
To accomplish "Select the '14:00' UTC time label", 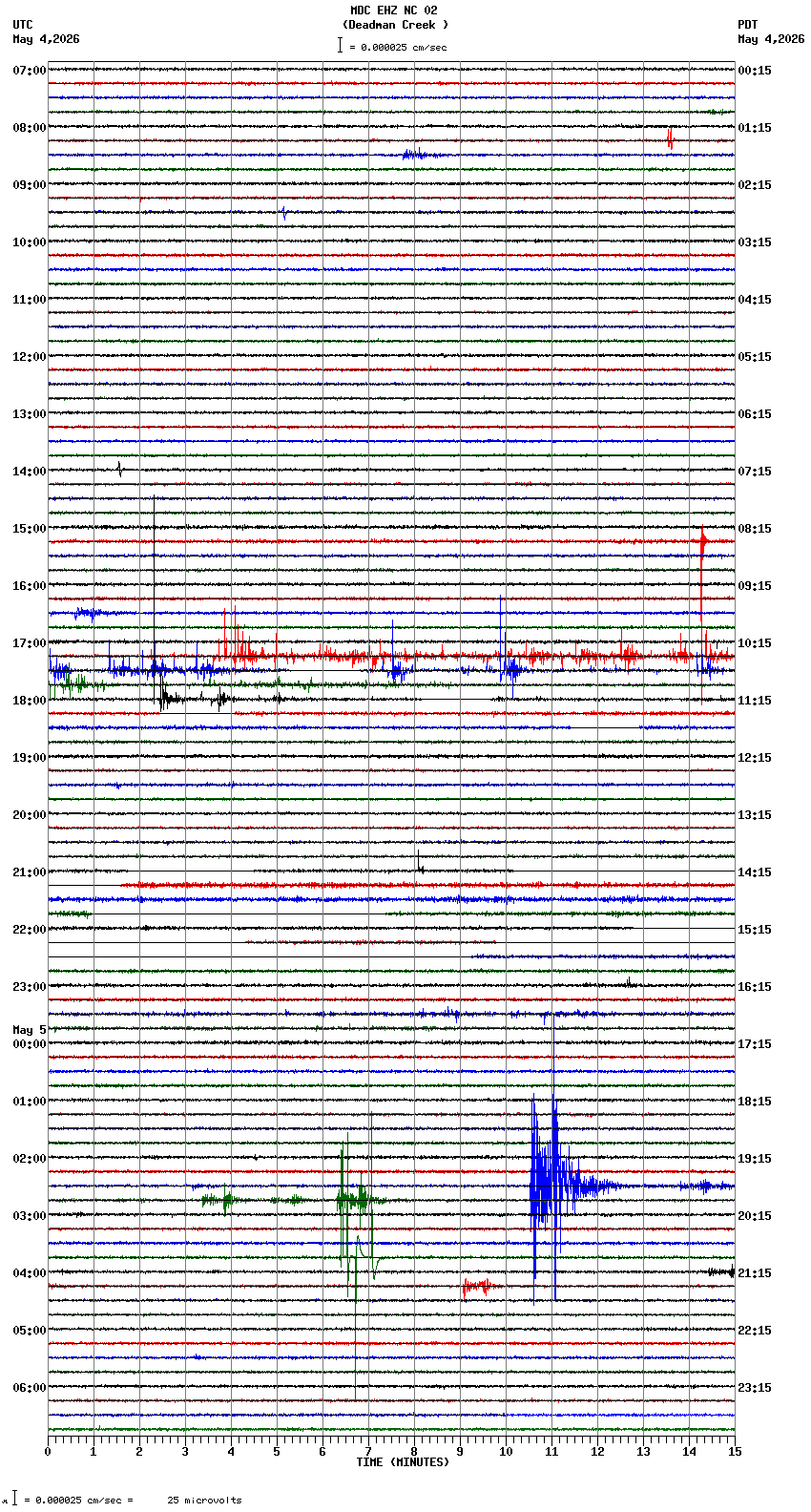I will tap(29, 472).
